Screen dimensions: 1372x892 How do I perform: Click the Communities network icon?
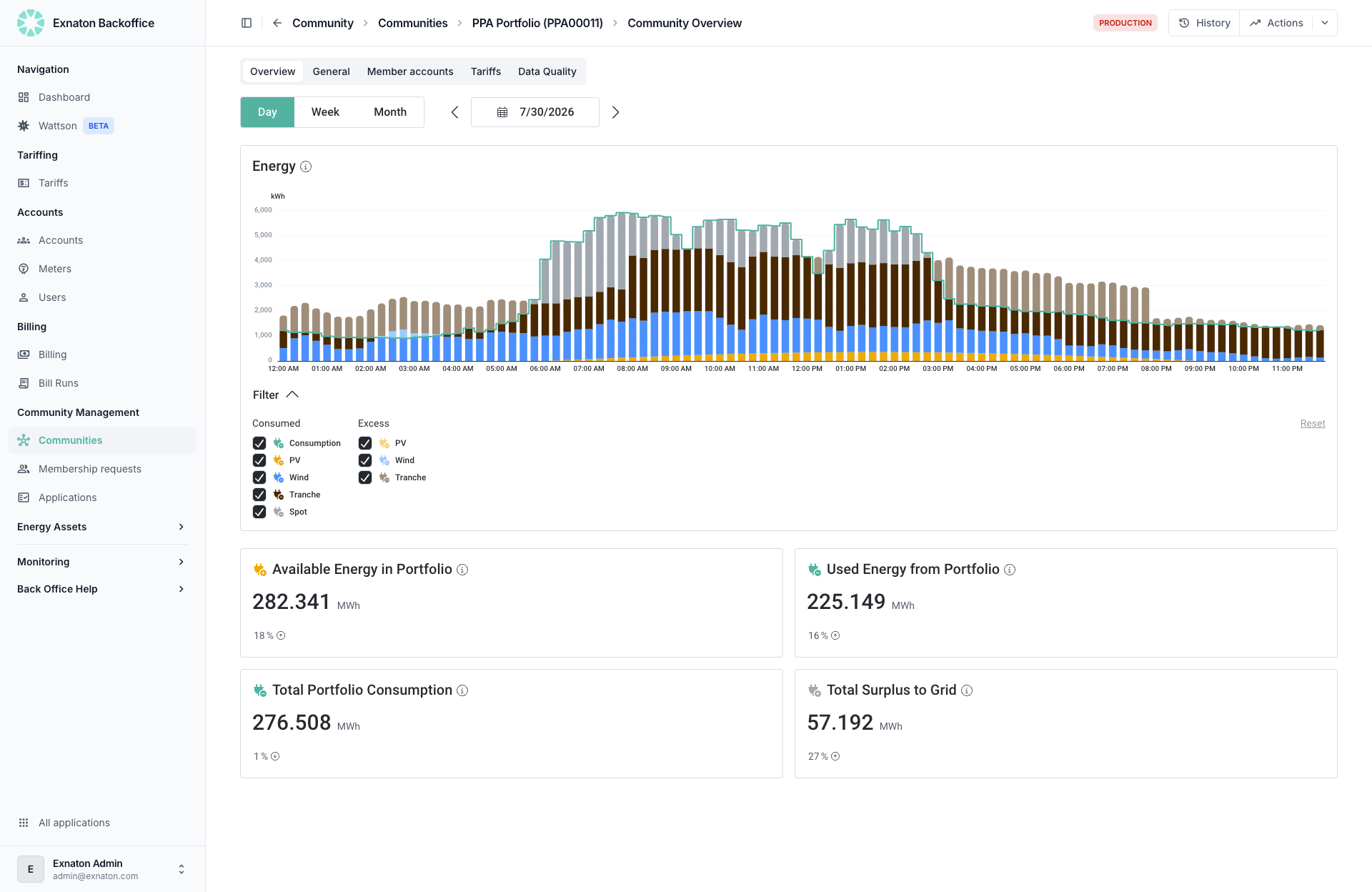click(x=24, y=440)
